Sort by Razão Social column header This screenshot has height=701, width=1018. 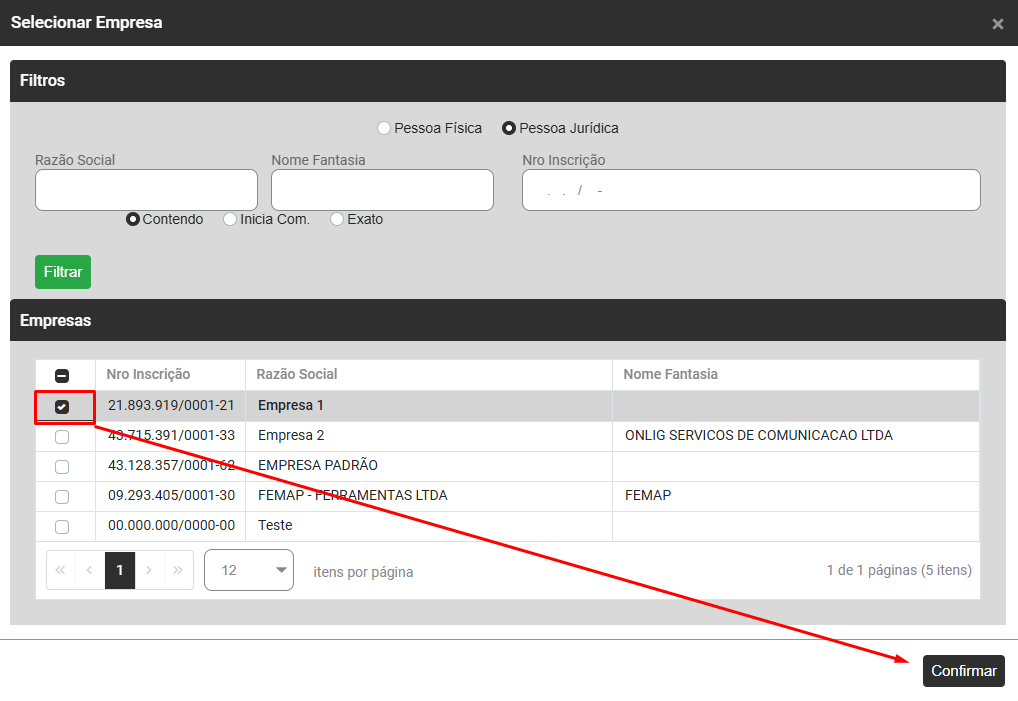click(x=297, y=374)
